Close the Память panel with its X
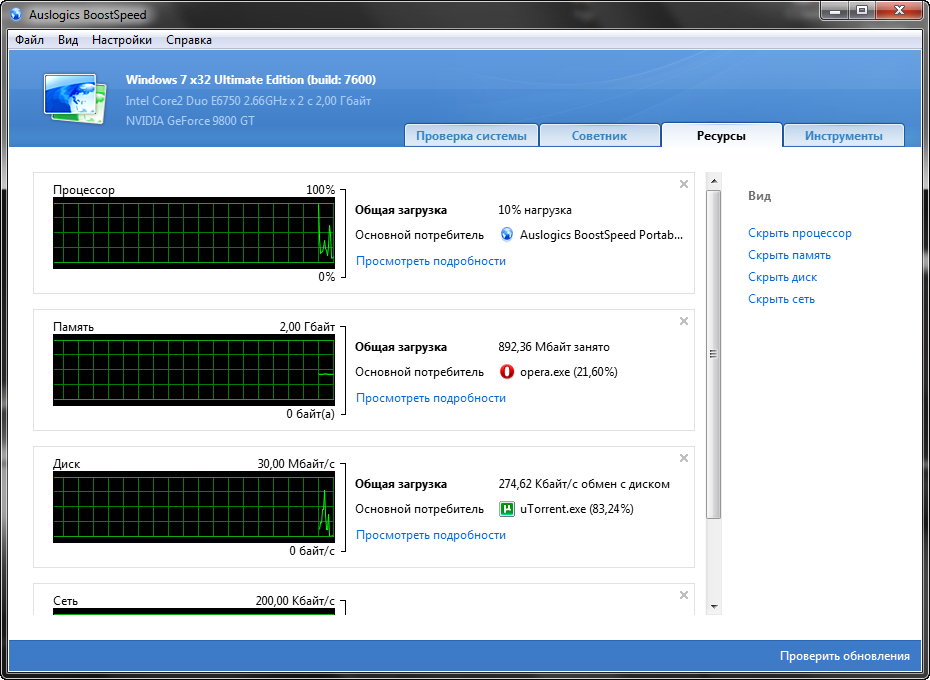 (683, 321)
